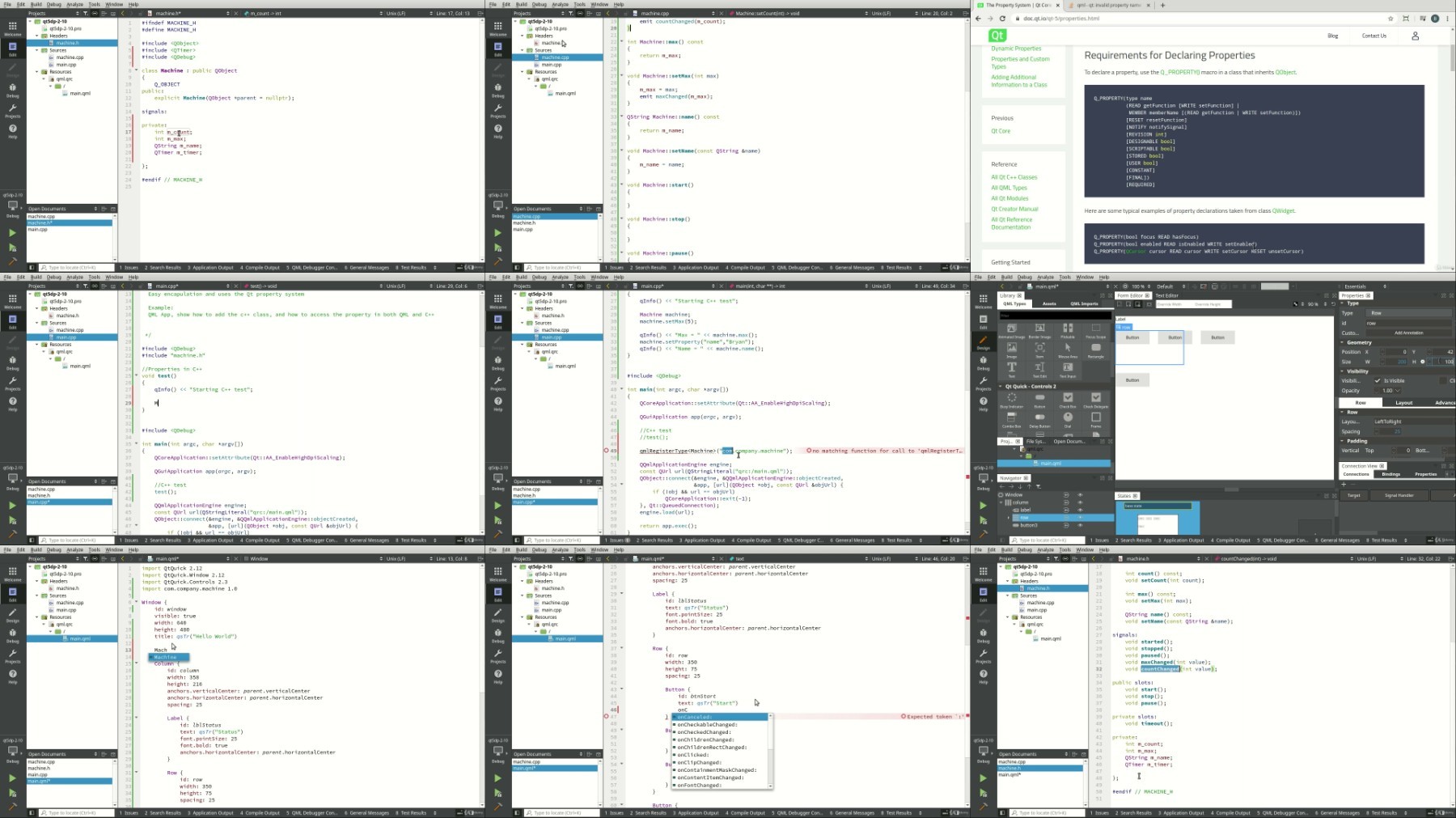Click the Add Annotation button

(1408, 333)
